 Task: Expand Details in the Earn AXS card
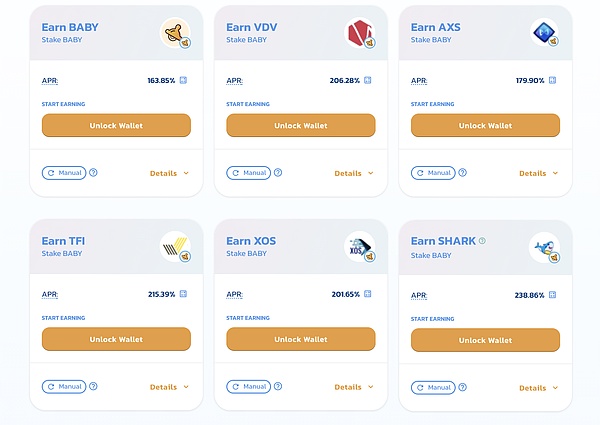tap(538, 173)
